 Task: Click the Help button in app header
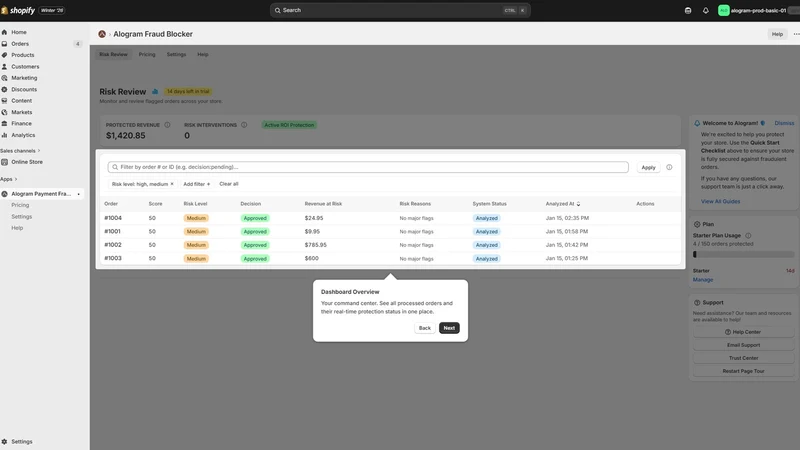pyautogui.click(x=777, y=34)
